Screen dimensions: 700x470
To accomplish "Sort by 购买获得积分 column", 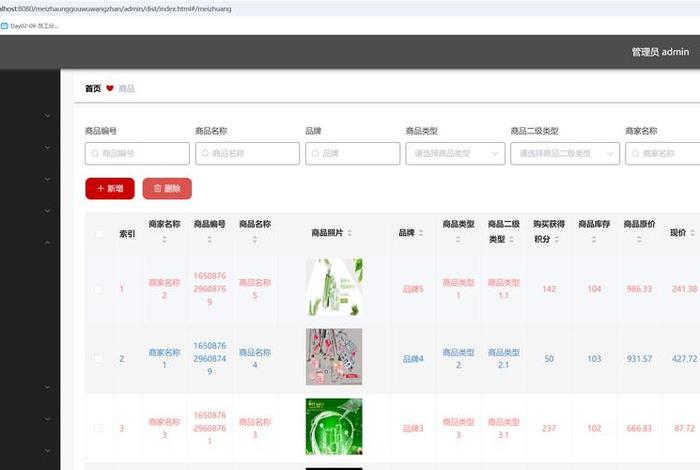I will pyautogui.click(x=557, y=240).
